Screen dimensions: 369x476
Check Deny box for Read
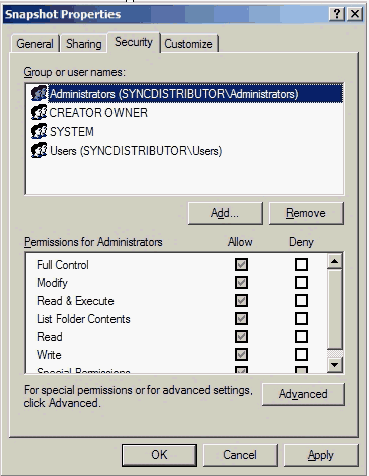[x=301, y=337]
